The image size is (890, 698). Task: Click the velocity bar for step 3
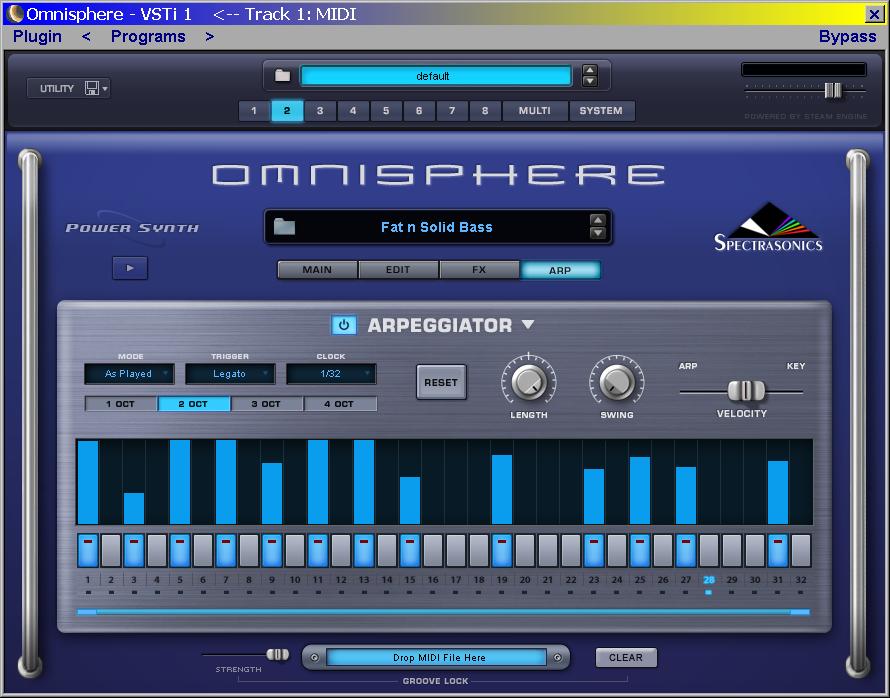(x=134, y=508)
